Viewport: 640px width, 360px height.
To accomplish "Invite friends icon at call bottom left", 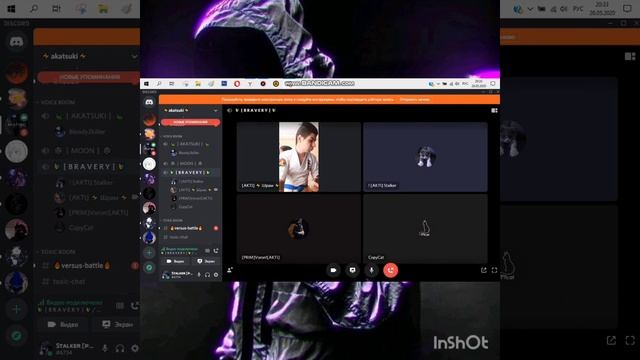I will coord(230,270).
